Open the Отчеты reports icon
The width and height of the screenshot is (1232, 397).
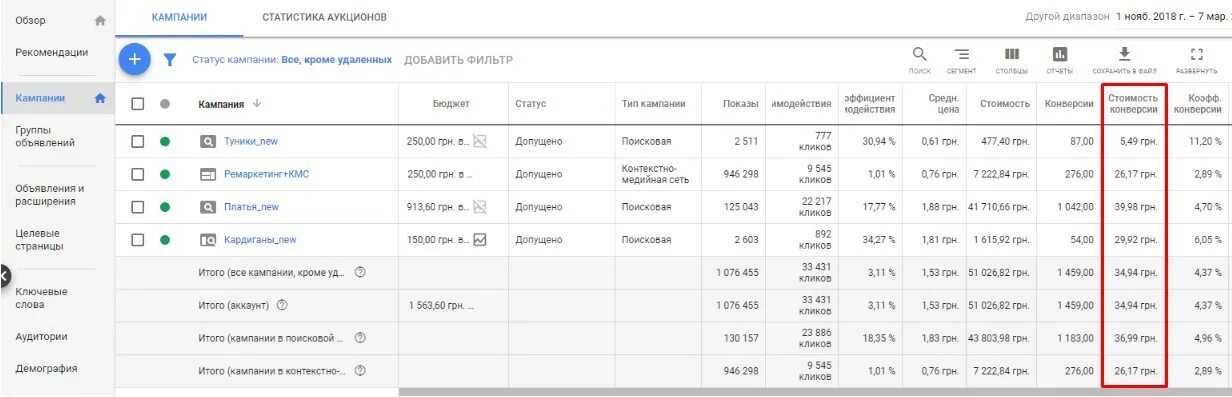click(x=1060, y=54)
